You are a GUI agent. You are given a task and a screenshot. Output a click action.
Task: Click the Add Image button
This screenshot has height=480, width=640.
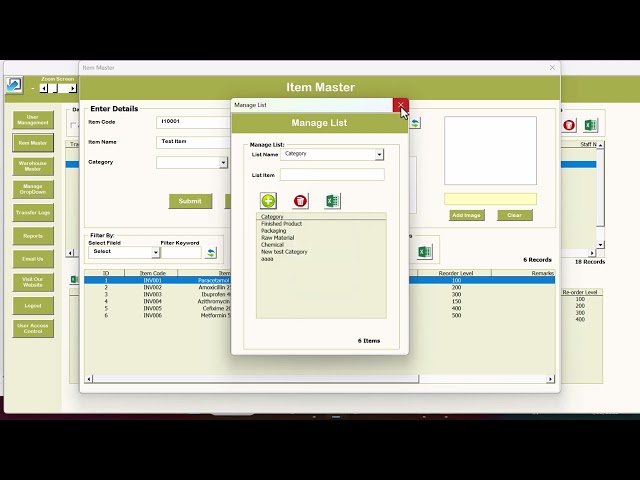[x=467, y=215]
